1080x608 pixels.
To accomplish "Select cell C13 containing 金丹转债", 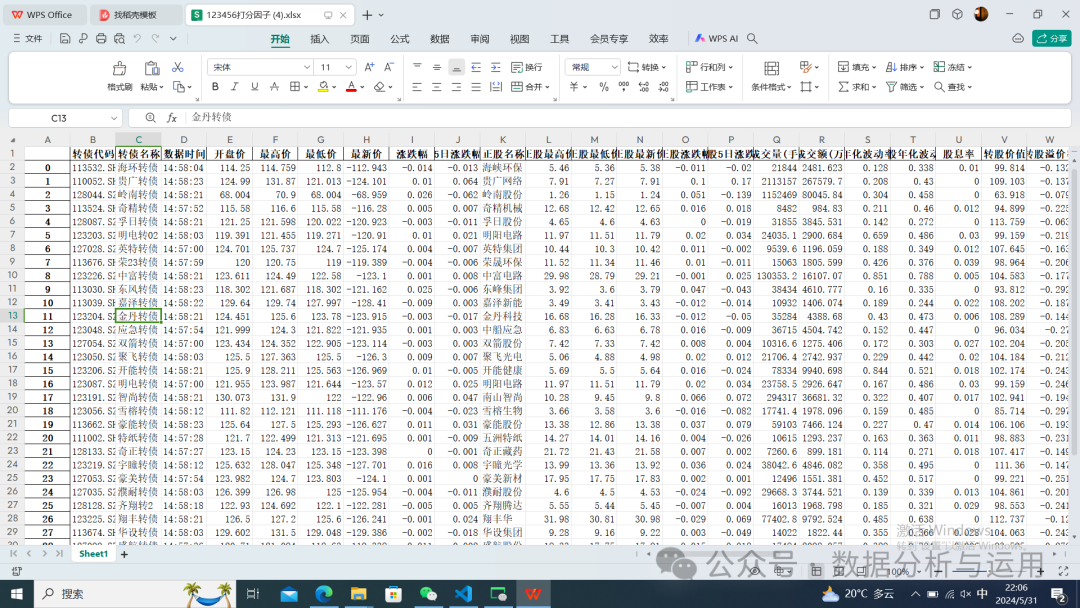I will (x=138, y=316).
